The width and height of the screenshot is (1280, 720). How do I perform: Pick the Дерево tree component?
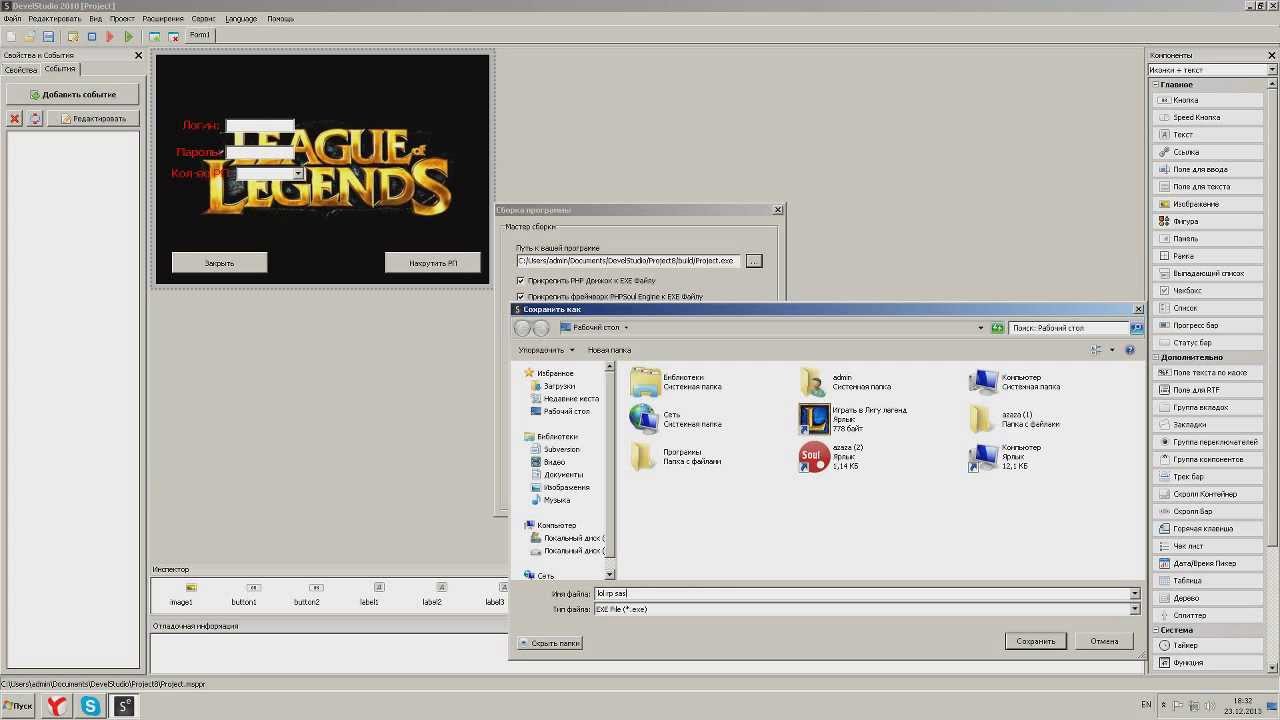click(x=1209, y=598)
